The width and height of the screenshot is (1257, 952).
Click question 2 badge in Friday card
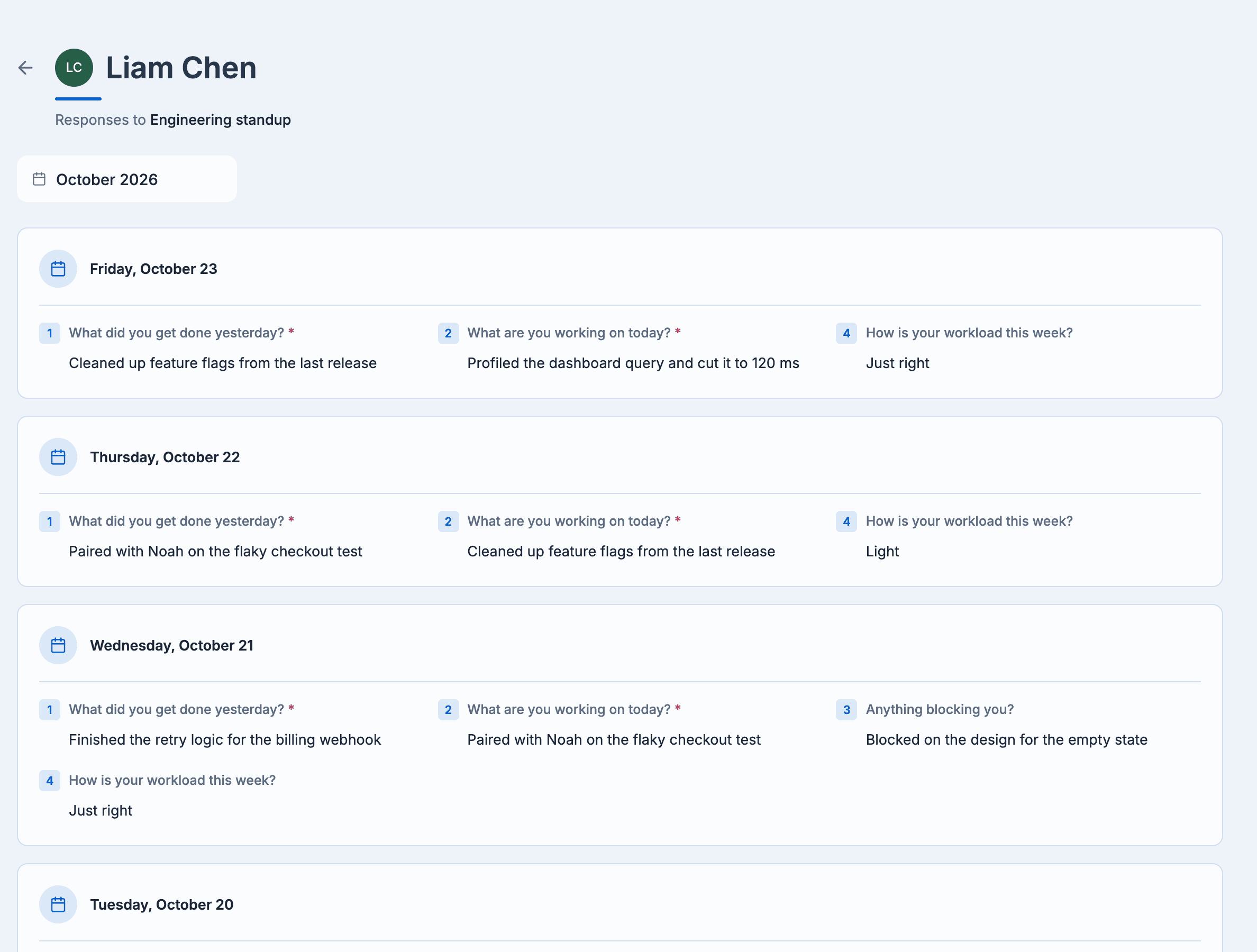pyautogui.click(x=448, y=333)
